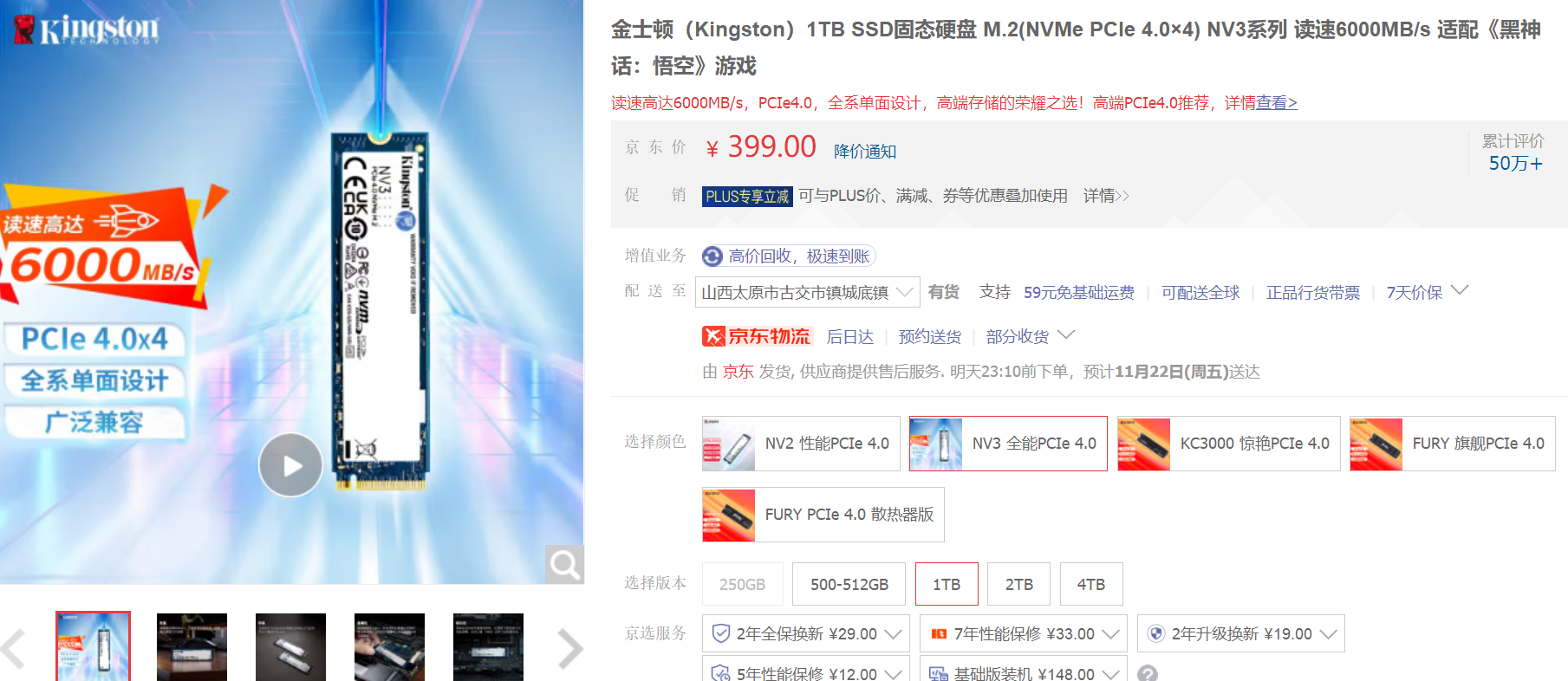This screenshot has height=681, width=1568.
Task: Expand the 部分收货 chevron
Action: (x=1066, y=335)
